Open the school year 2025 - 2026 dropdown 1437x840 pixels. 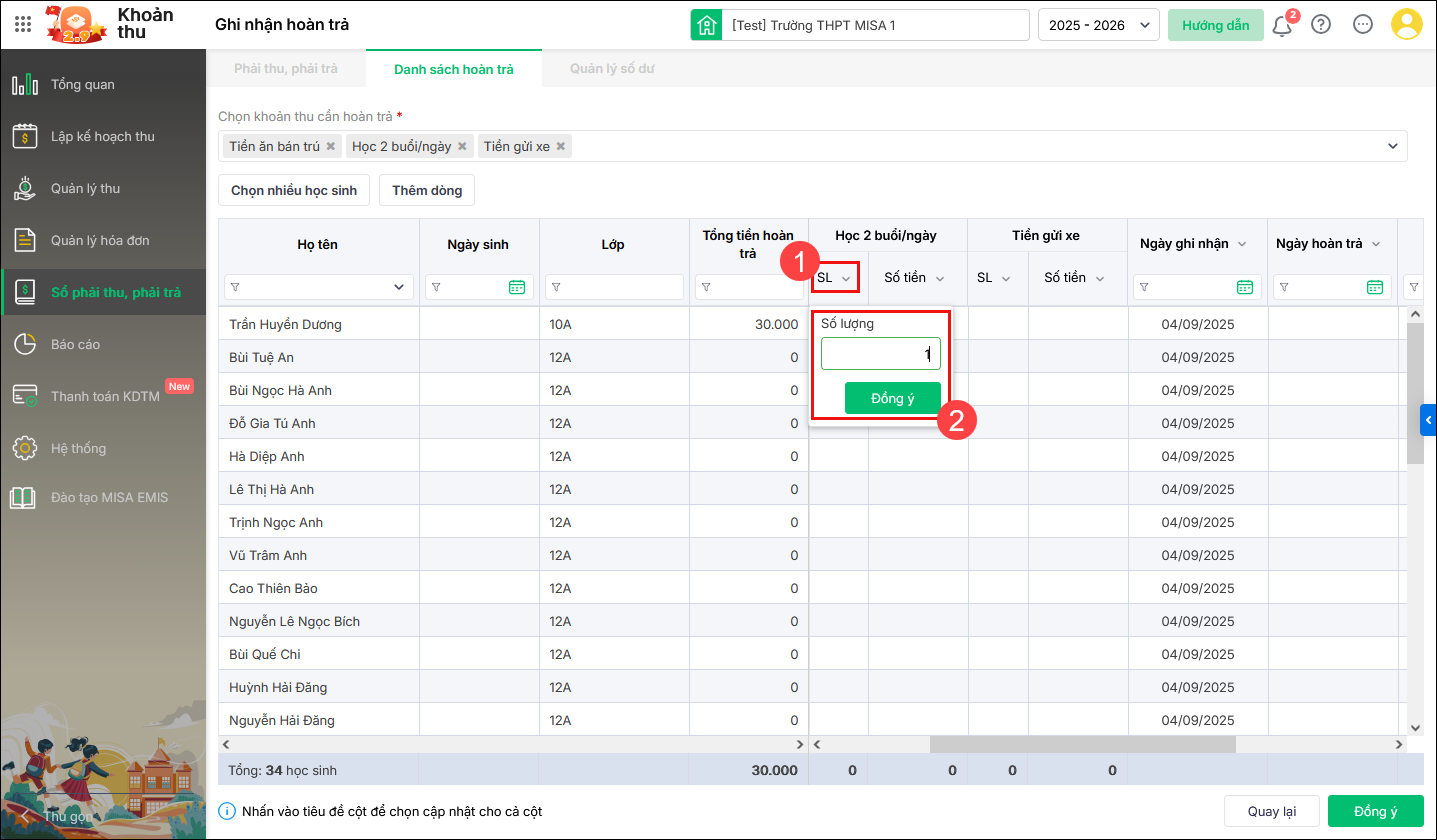click(1098, 25)
